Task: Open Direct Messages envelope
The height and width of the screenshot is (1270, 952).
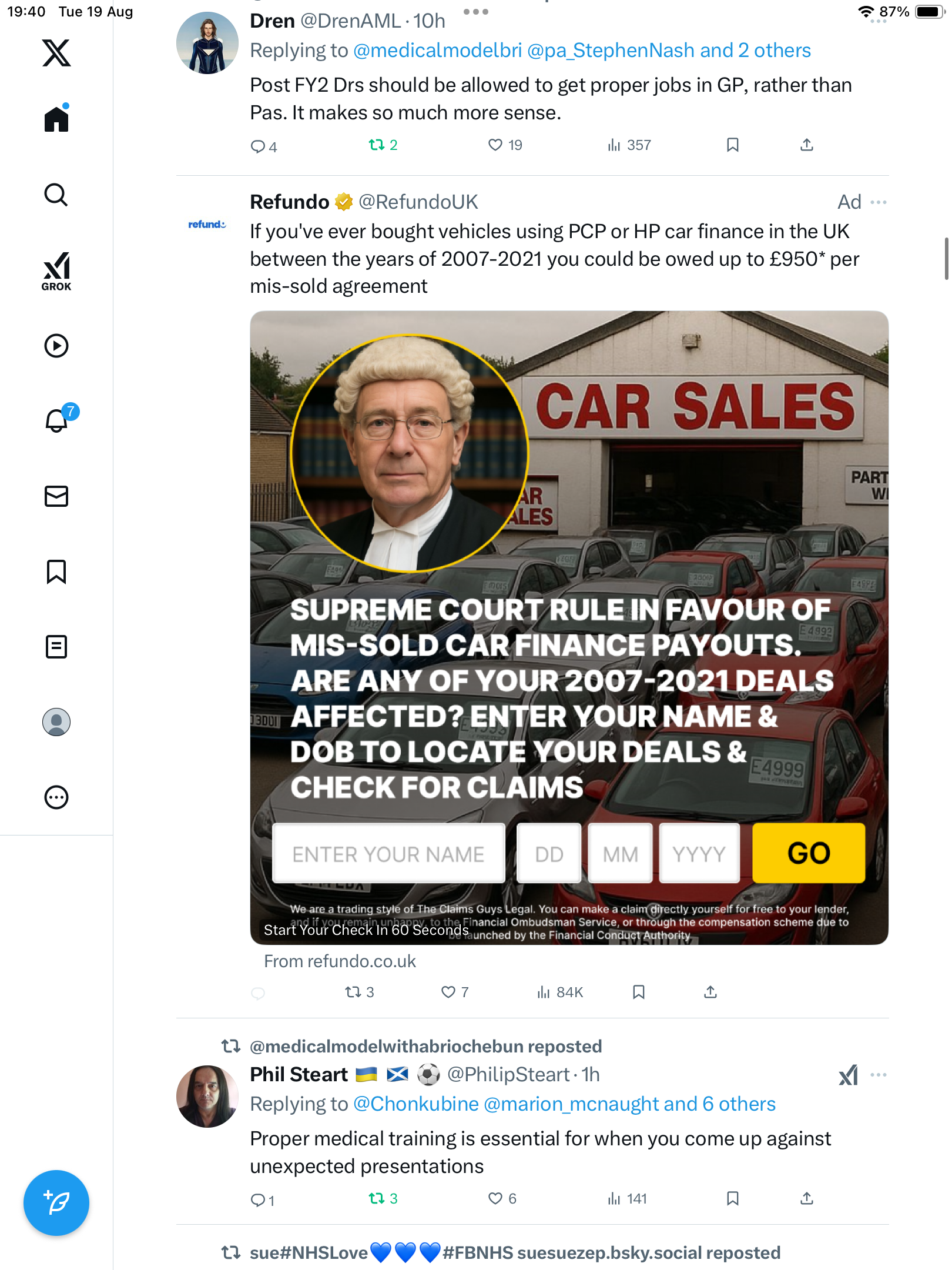Action: click(56, 496)
